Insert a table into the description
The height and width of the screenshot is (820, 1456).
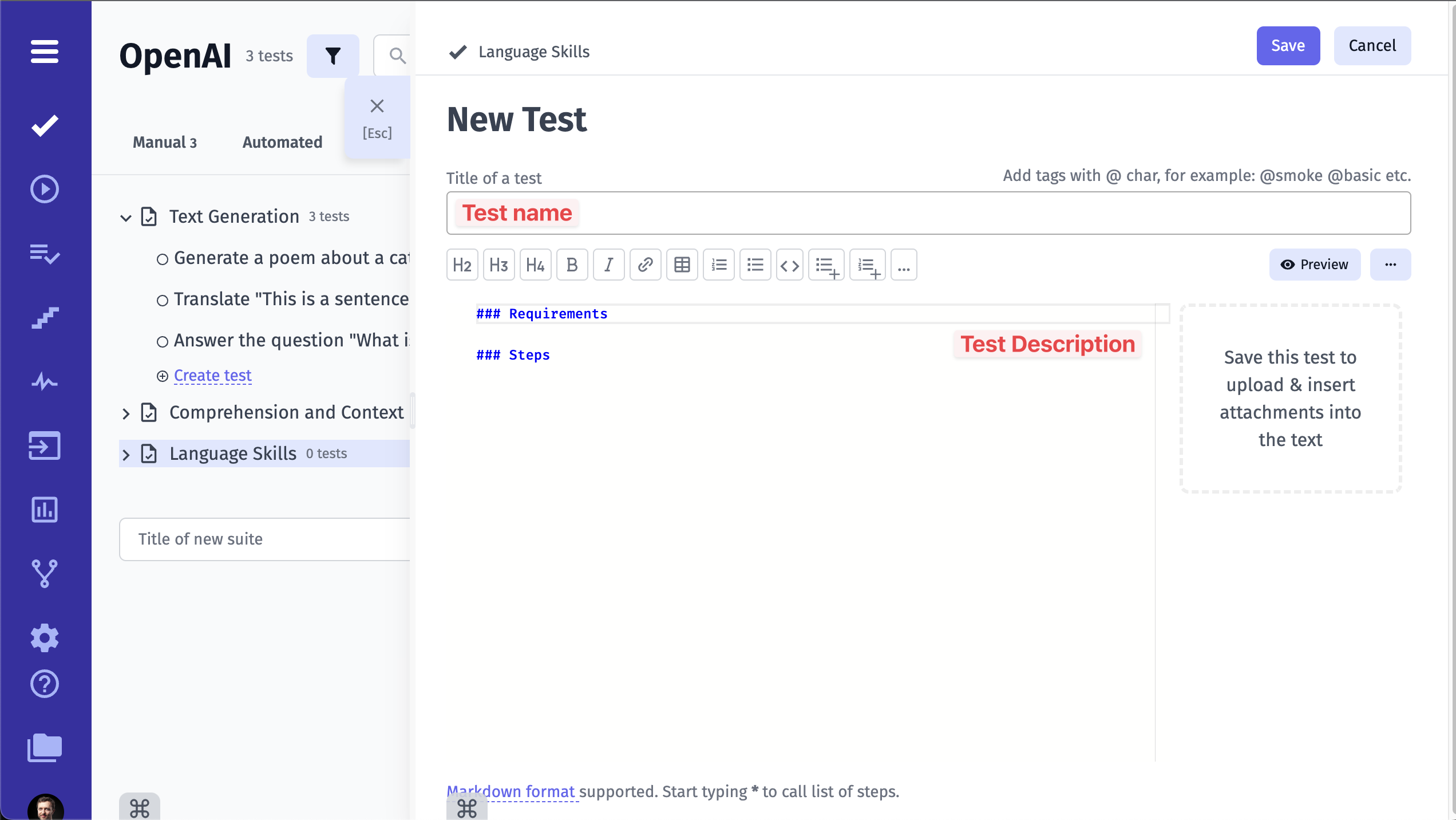682,265
